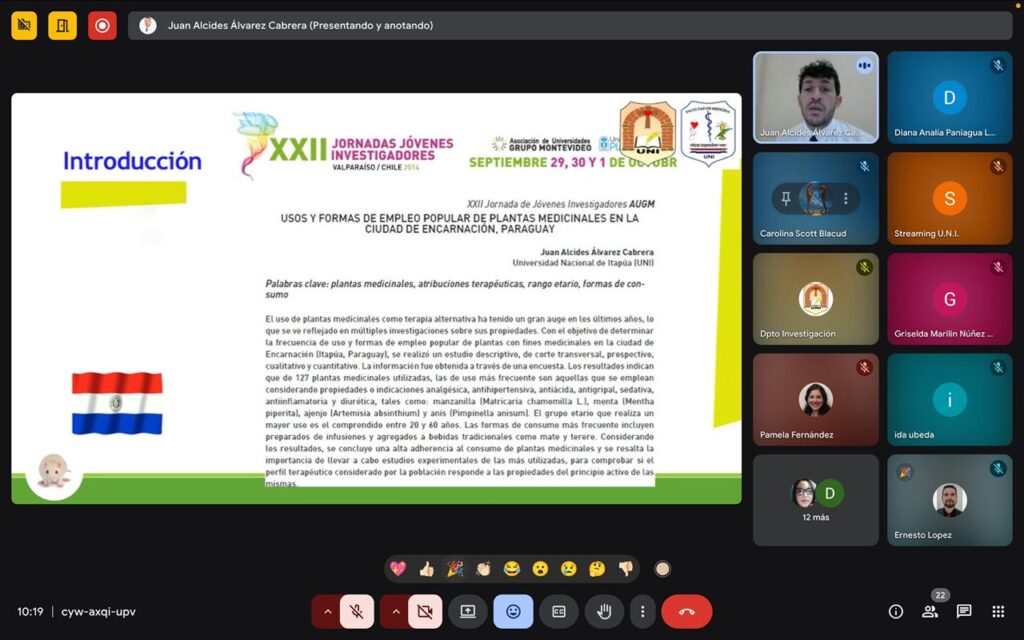Screen dimensions: 1024x640
Task: Toggle the camera on/off button
Action: [424, 611]
